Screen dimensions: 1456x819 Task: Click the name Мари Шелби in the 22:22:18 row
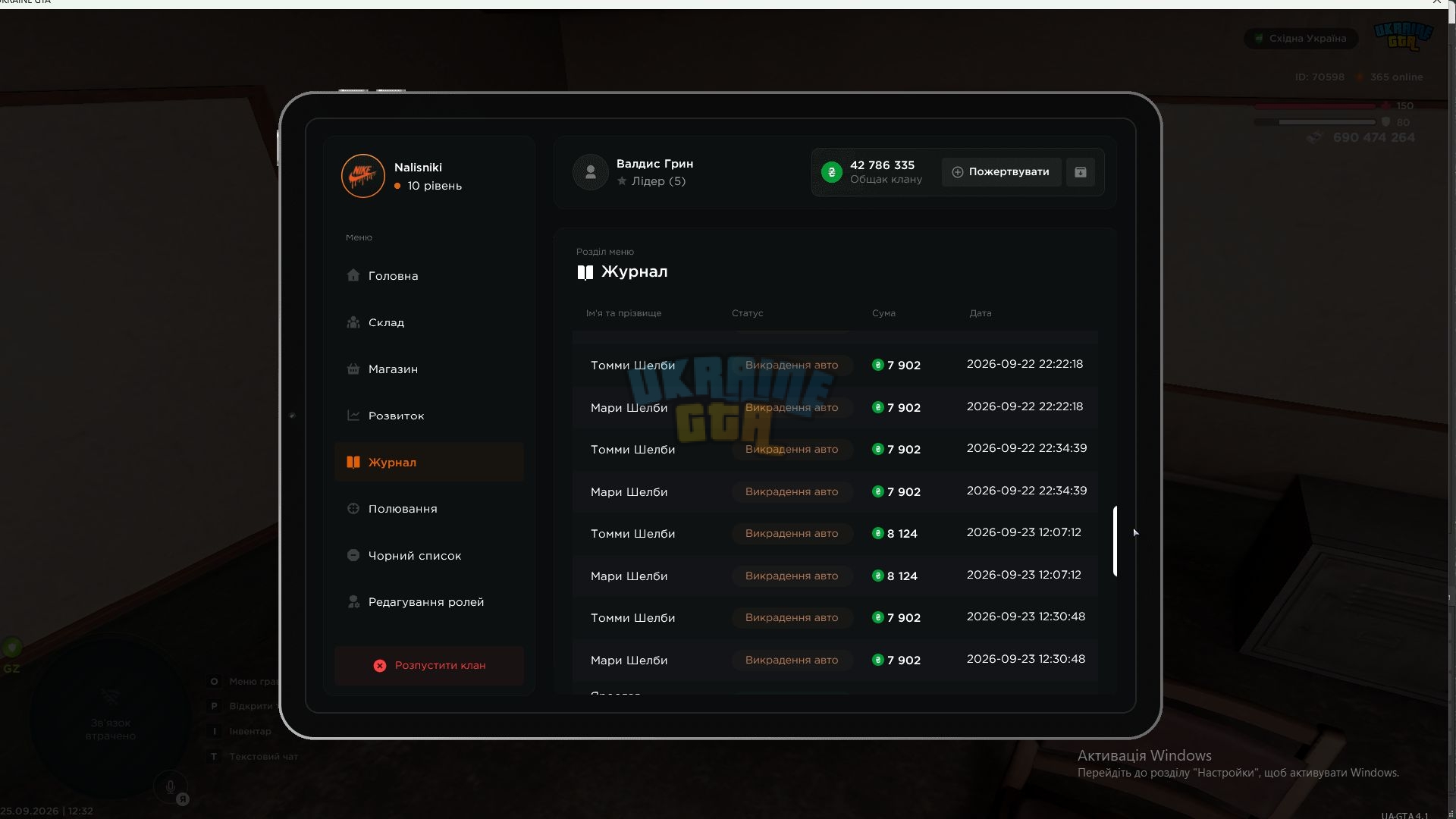[629, 408]
